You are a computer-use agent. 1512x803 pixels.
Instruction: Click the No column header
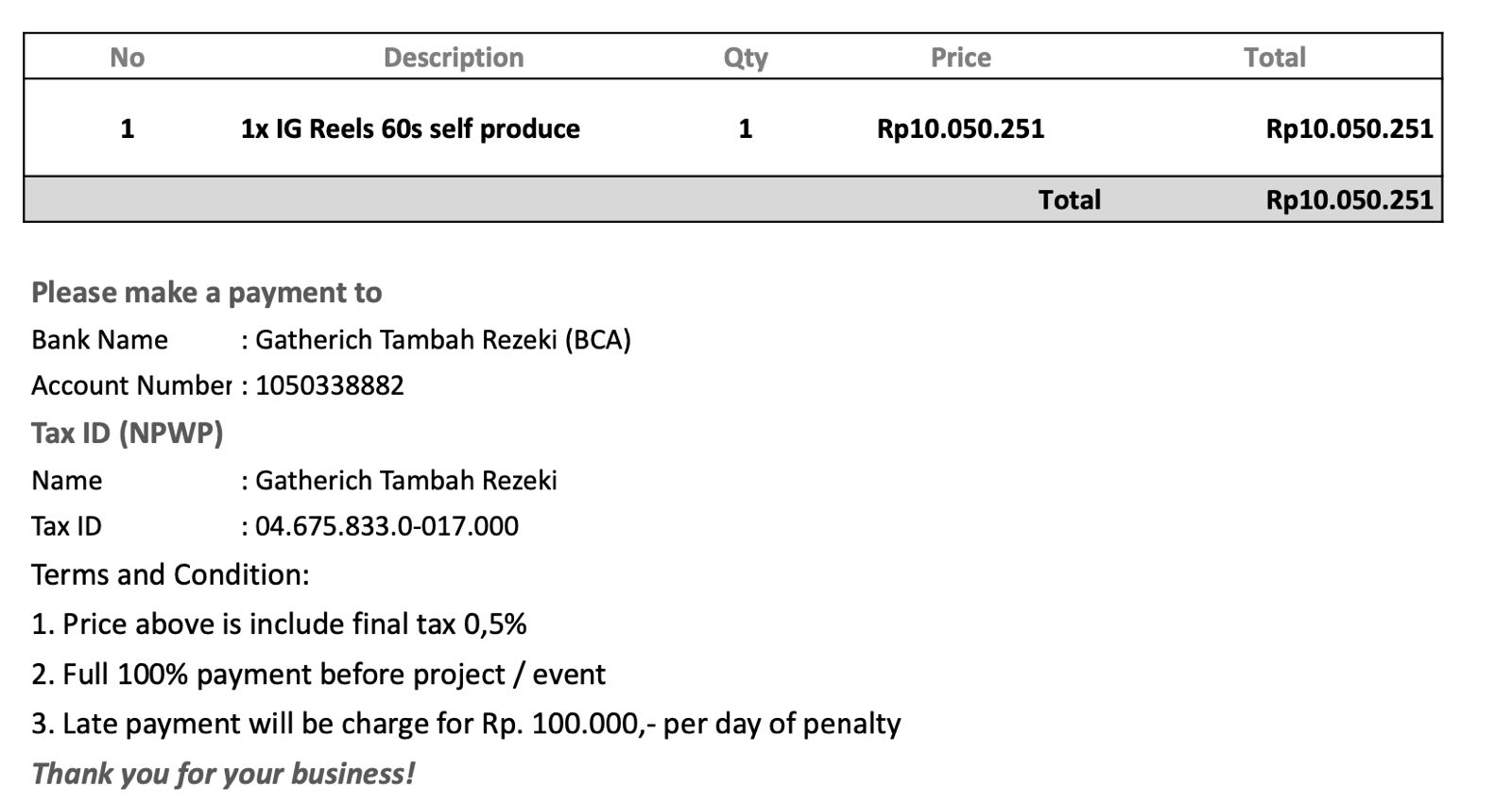coord(128,58)
